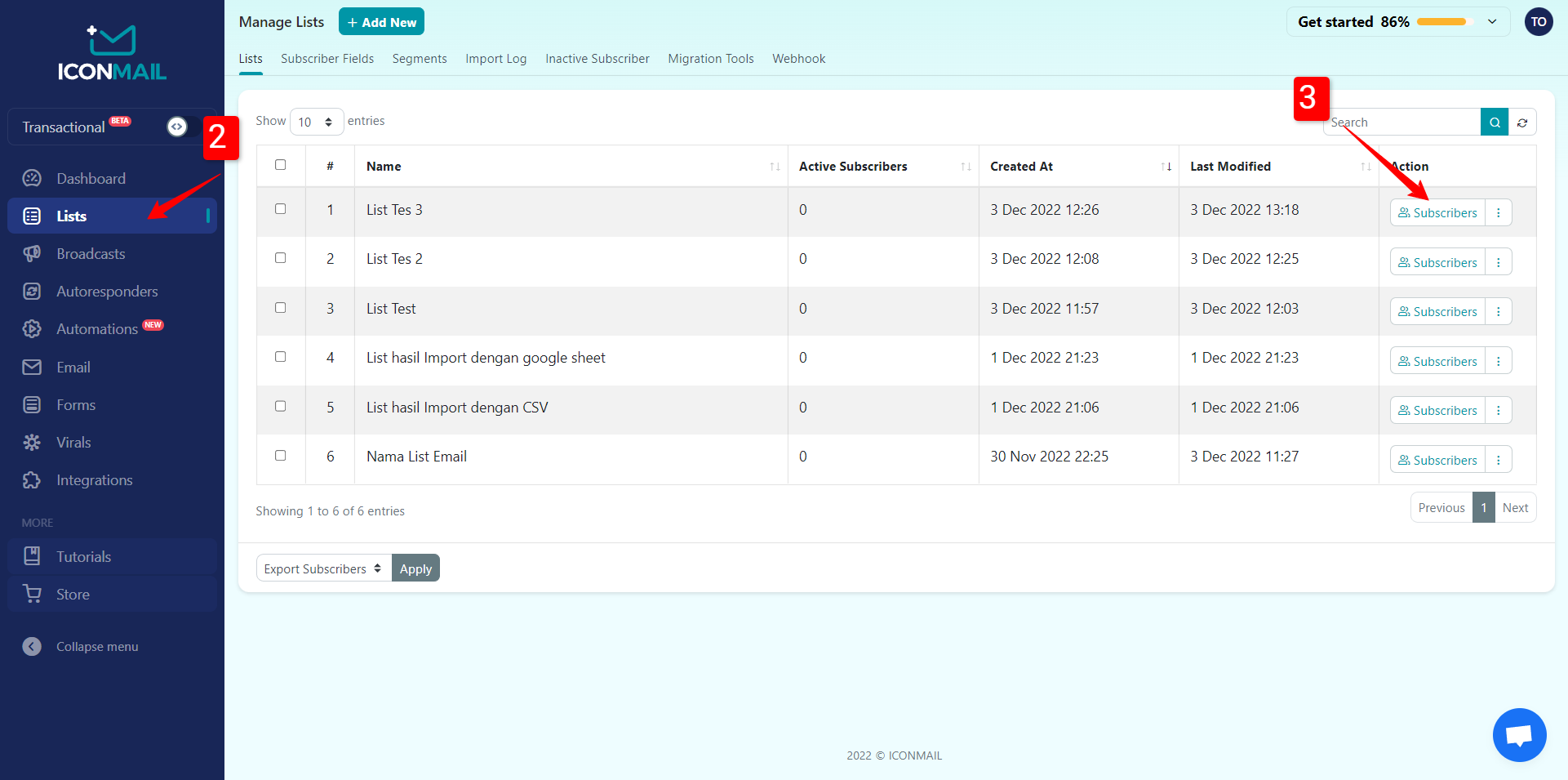The image size is (1568, 780).
Task: Expand the Export Subscribers bulk action dropdown
Action: pyautogui.click(x=323, y=568)
